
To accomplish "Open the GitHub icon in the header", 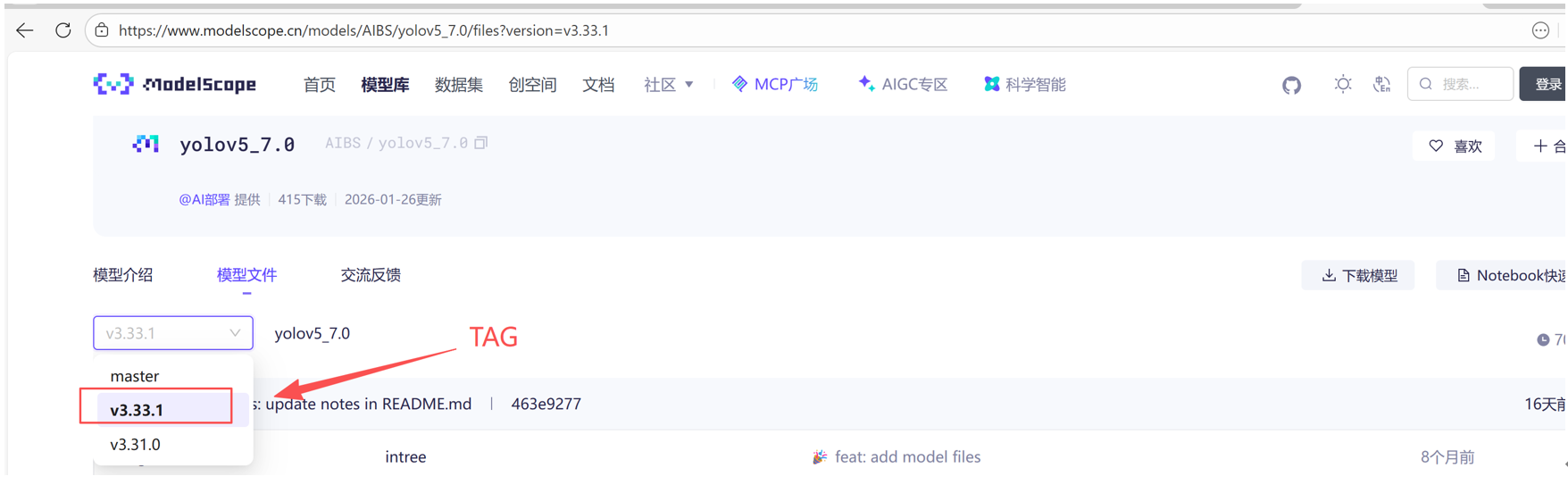I will (1291, 85).
